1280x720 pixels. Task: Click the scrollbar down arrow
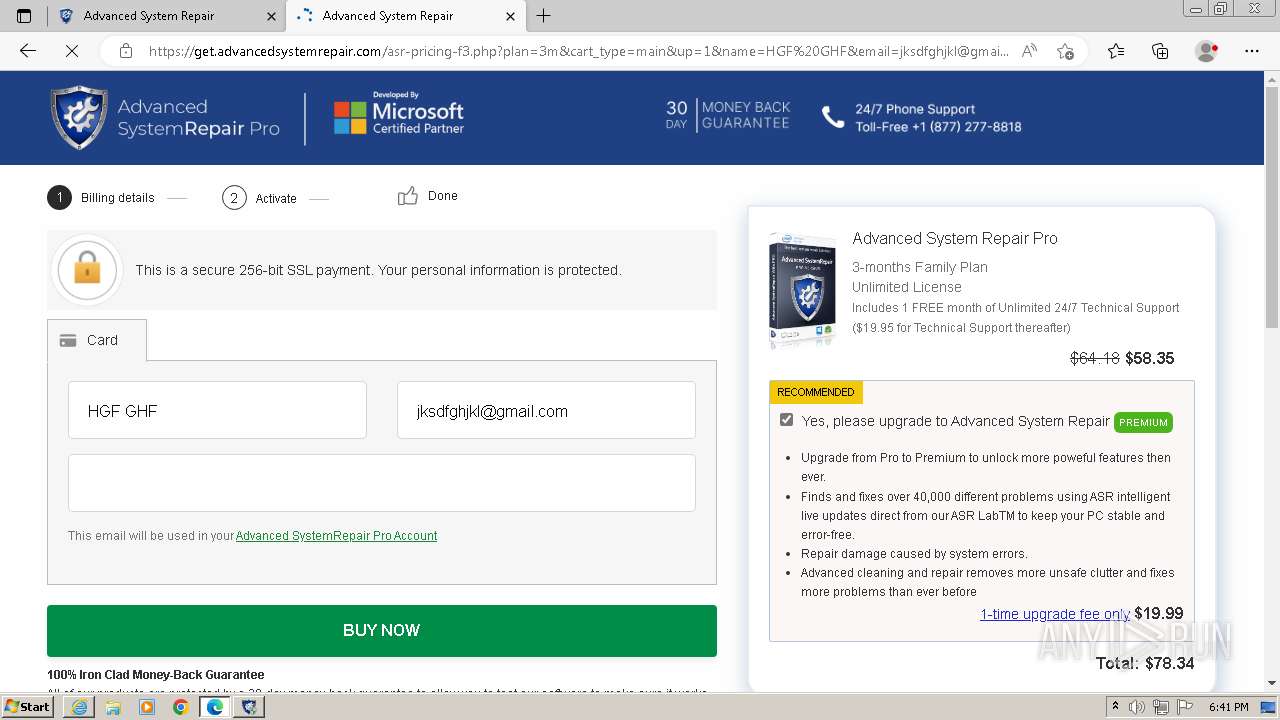(1271, 683)
